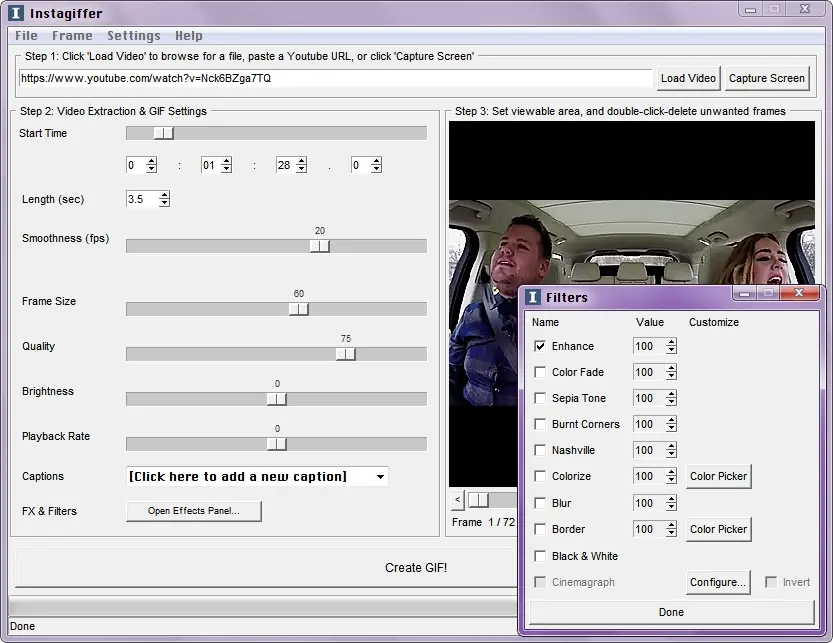Enable the Border filter checkbox
833x643 pixels.
click(x=540, y=529)
